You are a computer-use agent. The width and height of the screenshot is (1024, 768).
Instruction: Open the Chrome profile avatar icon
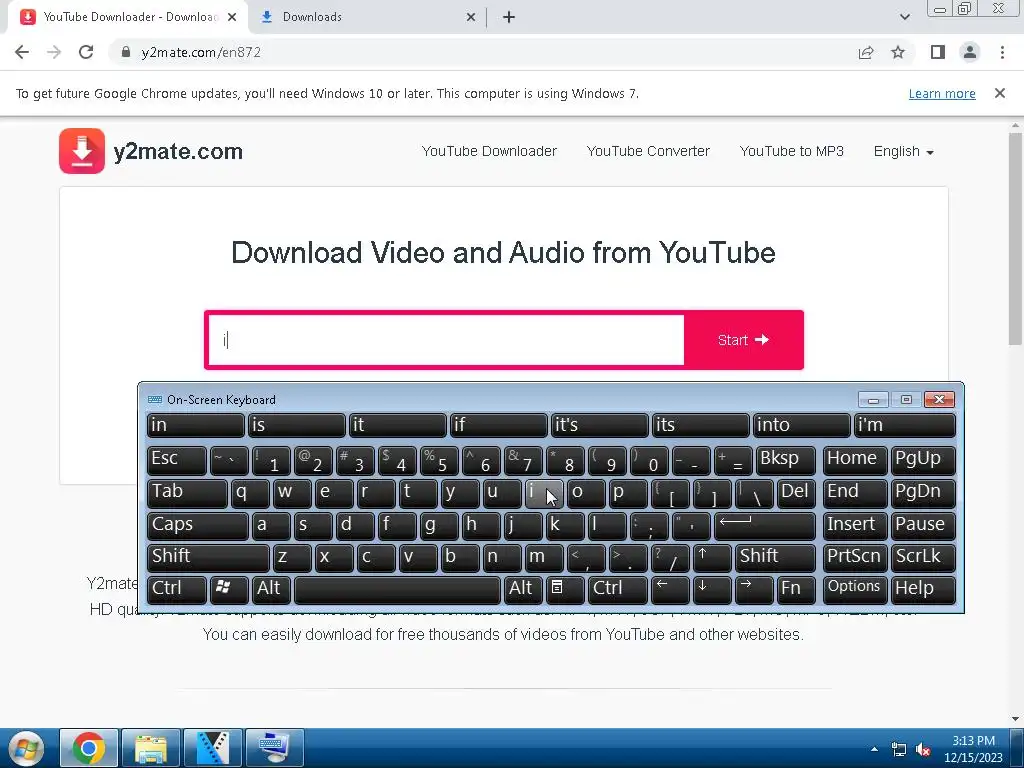coord(970,52)
